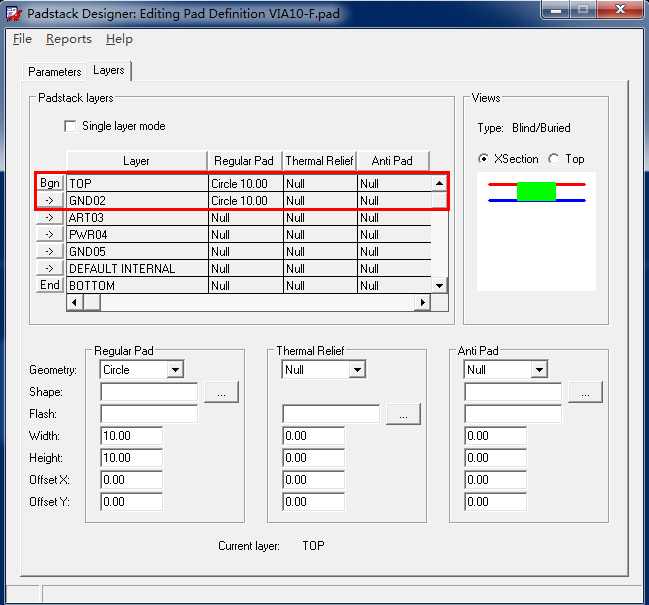This screenshot has height=605, width=649.
Task: Click the arrow button beside DEFAULT INTERNAL layer
Action: [x=50, y=268]
